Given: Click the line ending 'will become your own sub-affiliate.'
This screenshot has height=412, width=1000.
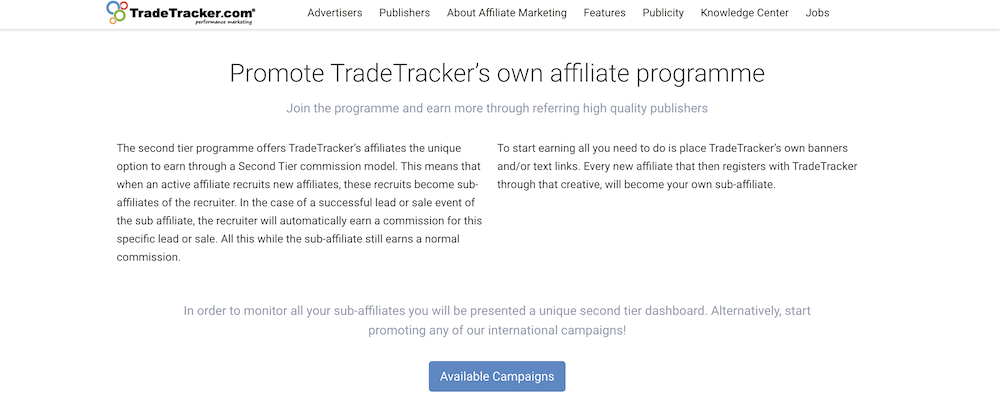Looking at the screenshot, I should click(x=636, y=185).
